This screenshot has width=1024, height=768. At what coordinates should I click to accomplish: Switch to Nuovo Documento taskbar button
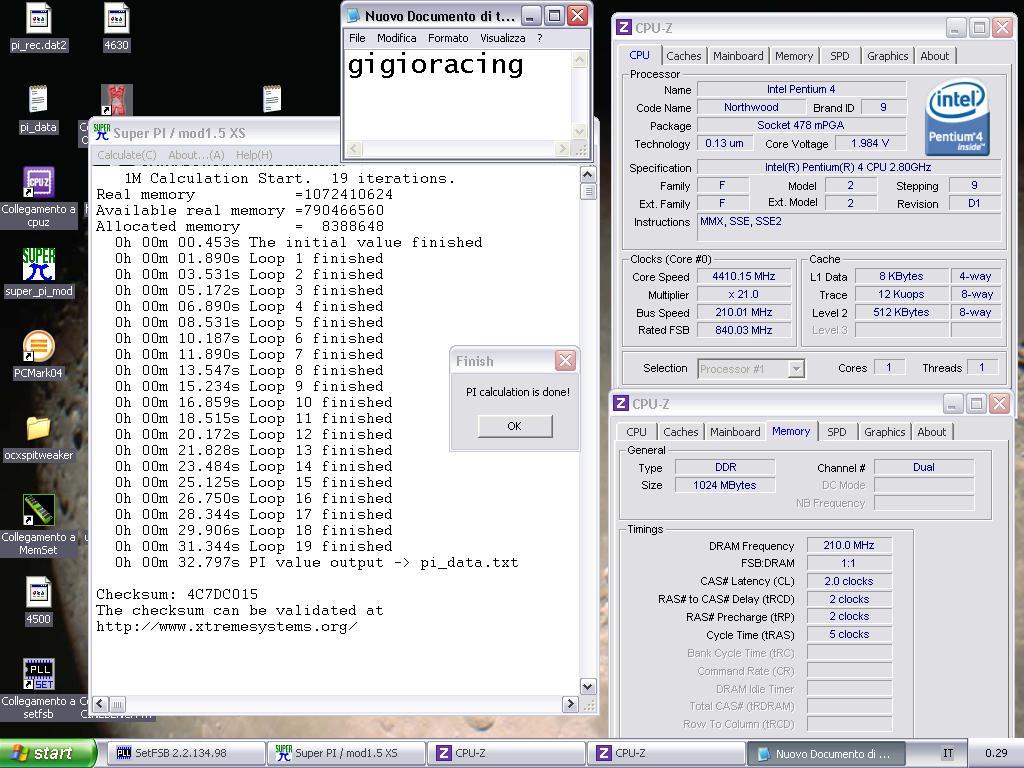[826, 753]
